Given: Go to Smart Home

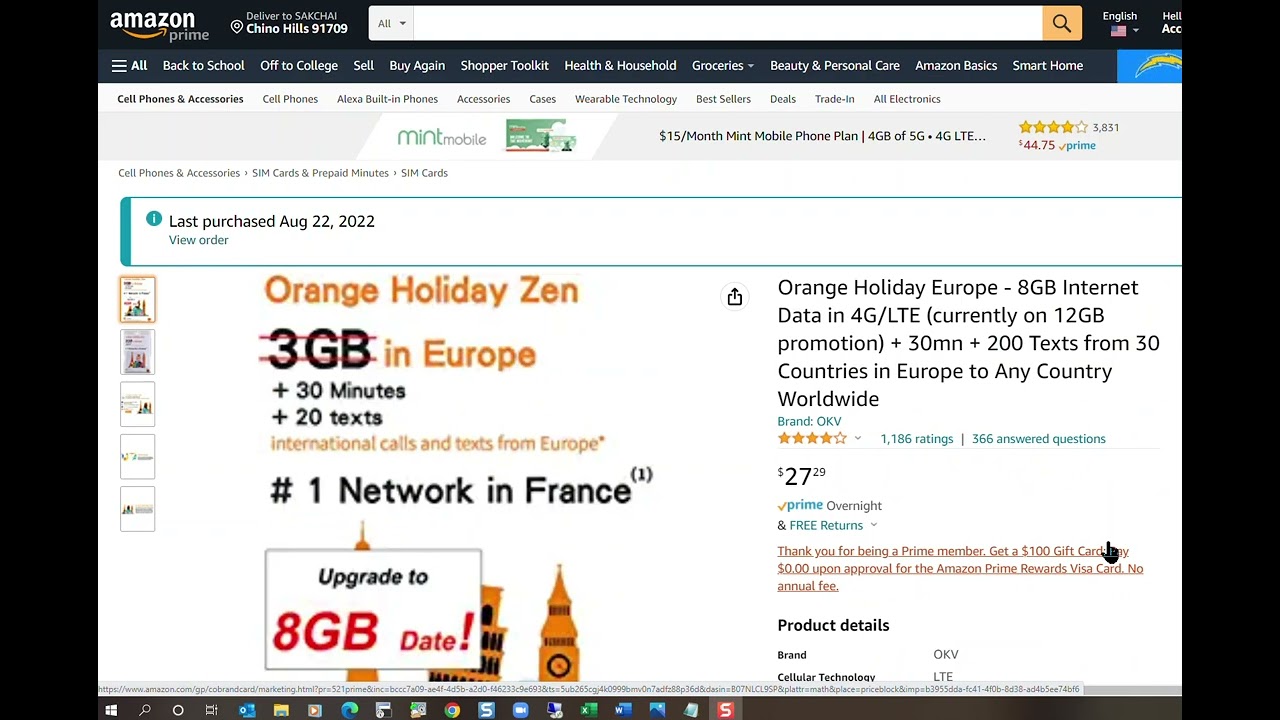Looking at the screenshot, I should click(1047, 66).
